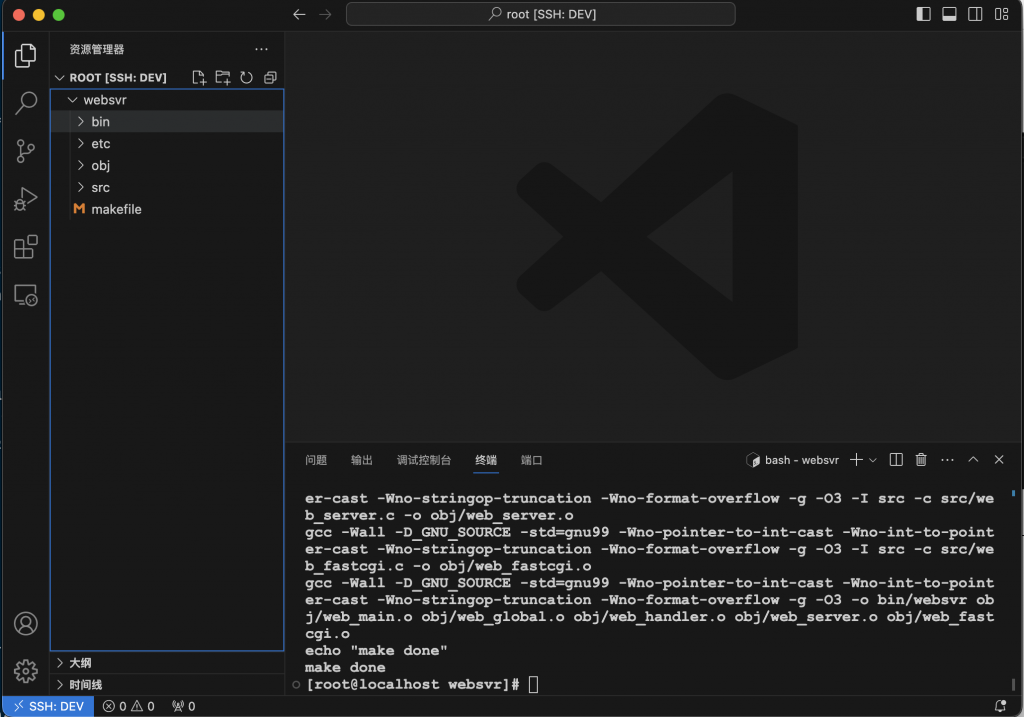
Task: Toggle the bottom panel layout button
Action: coord(949,14)
